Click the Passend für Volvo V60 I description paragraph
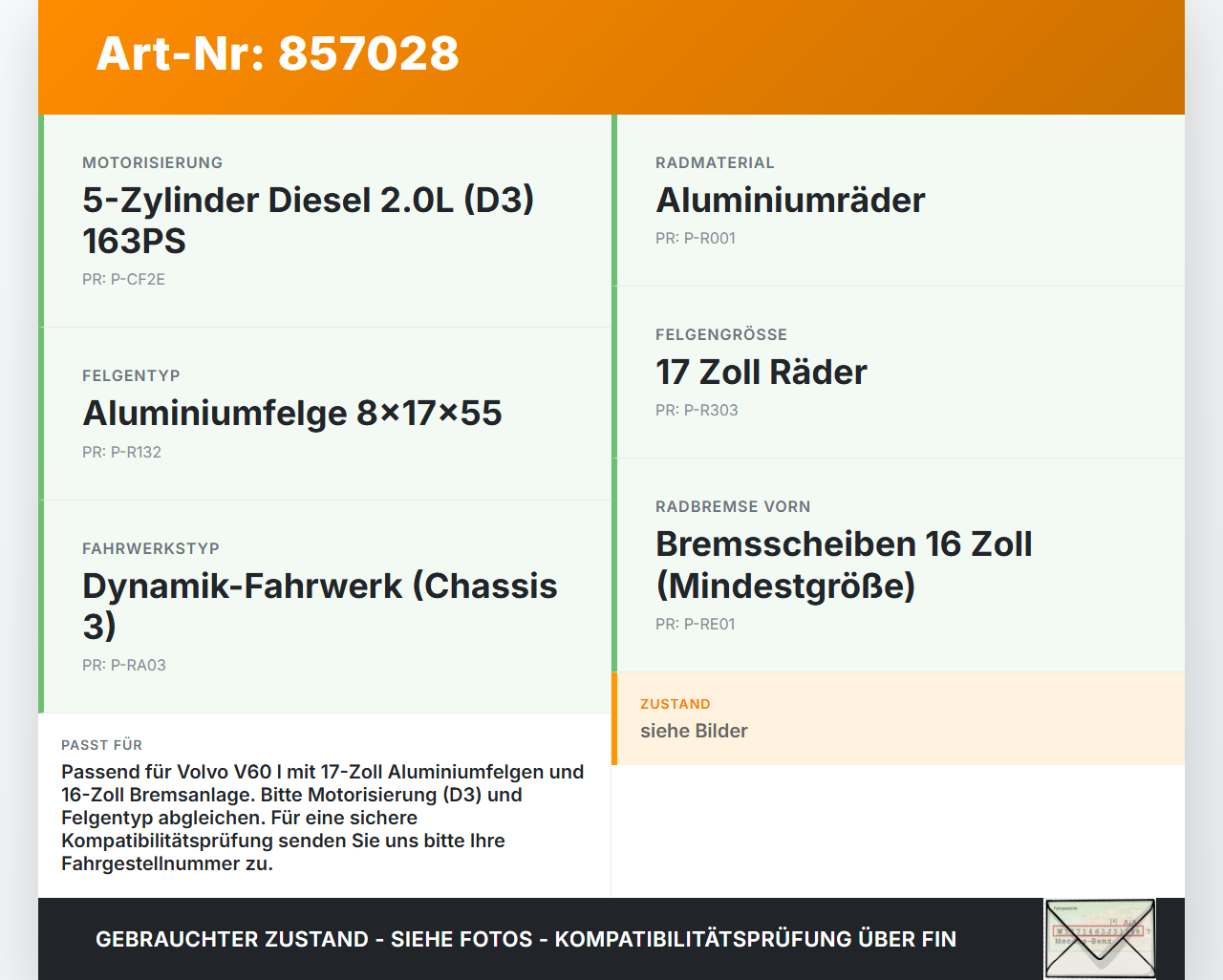This screenshot has height=980, width=1223. pos(323,818)
